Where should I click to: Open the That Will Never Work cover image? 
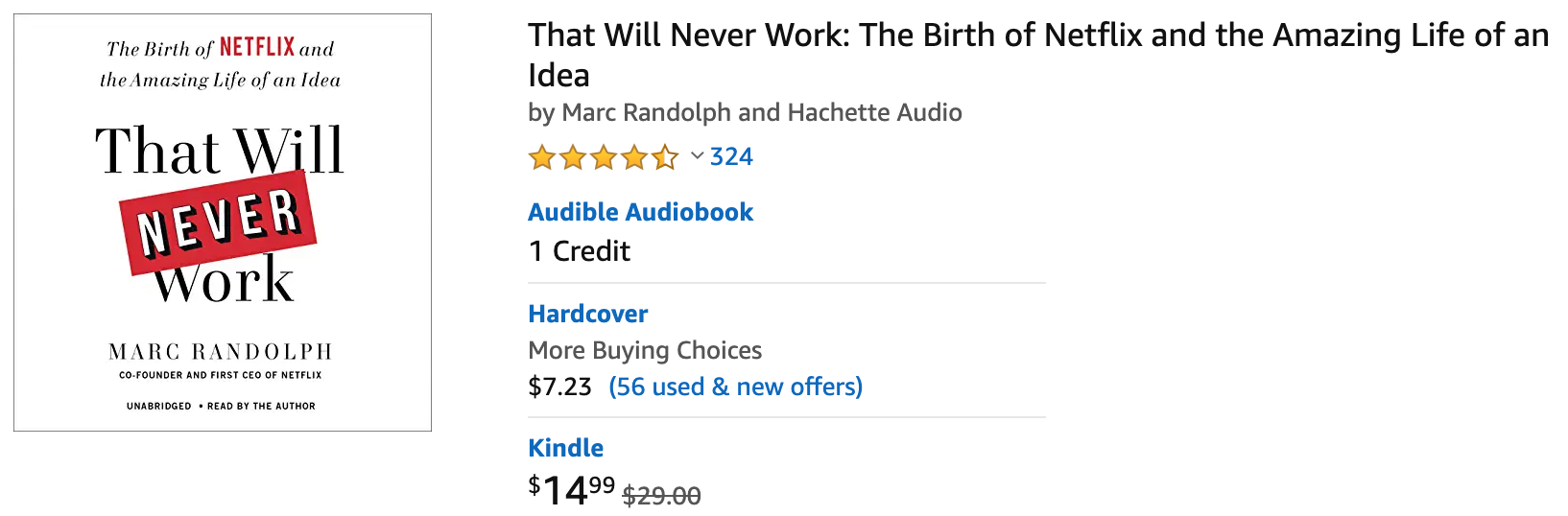(x=223, y=223)
